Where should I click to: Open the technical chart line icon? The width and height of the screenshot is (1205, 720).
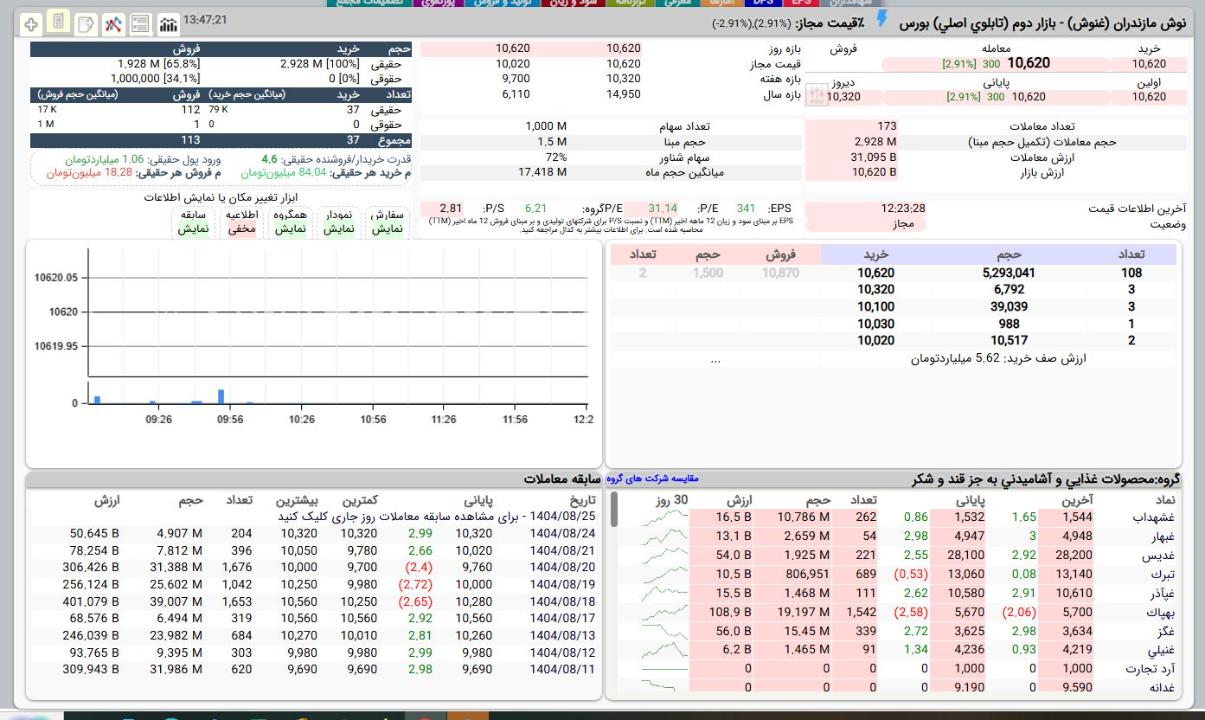(113, 22)
